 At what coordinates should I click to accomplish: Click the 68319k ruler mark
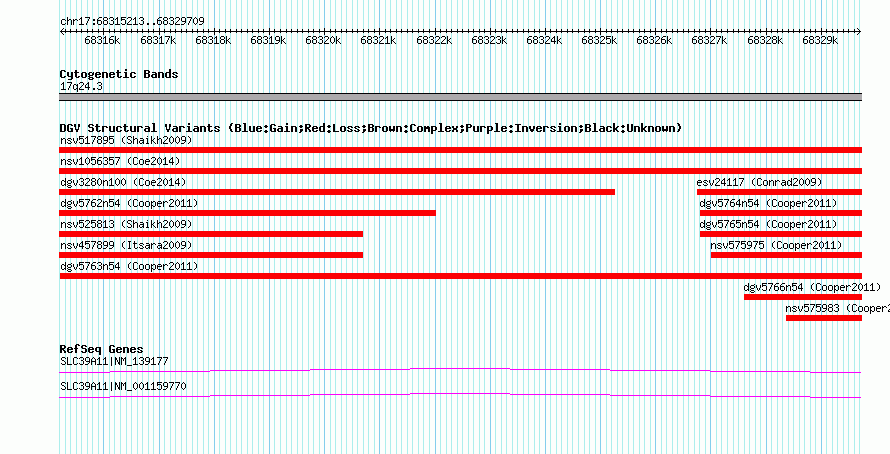pos(268,41)
